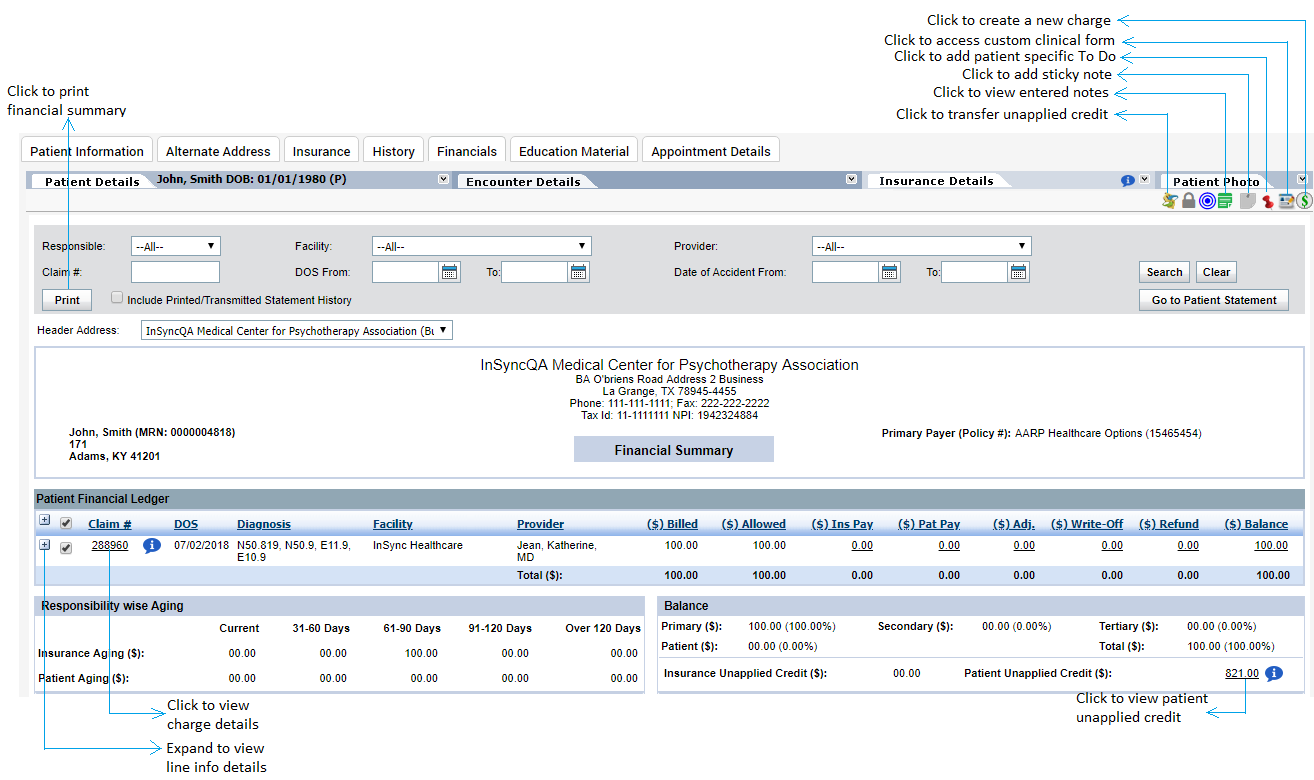Open the 821.00 patient unapplied credit link

[1241, 673]
